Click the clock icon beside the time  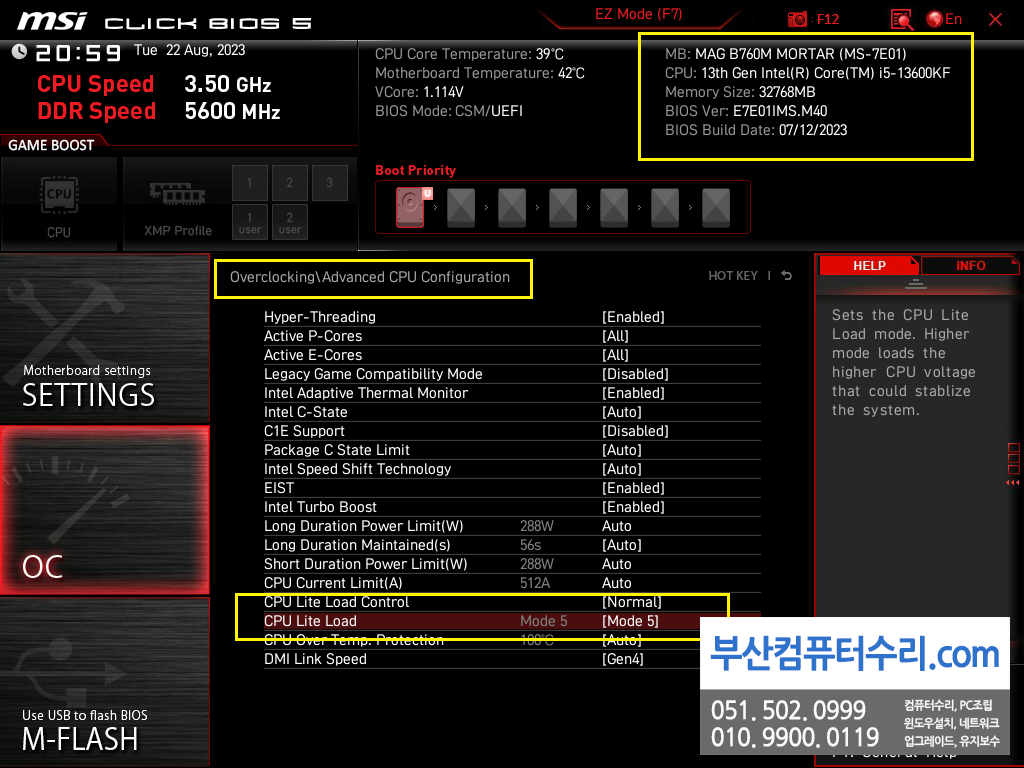point(19,51)
